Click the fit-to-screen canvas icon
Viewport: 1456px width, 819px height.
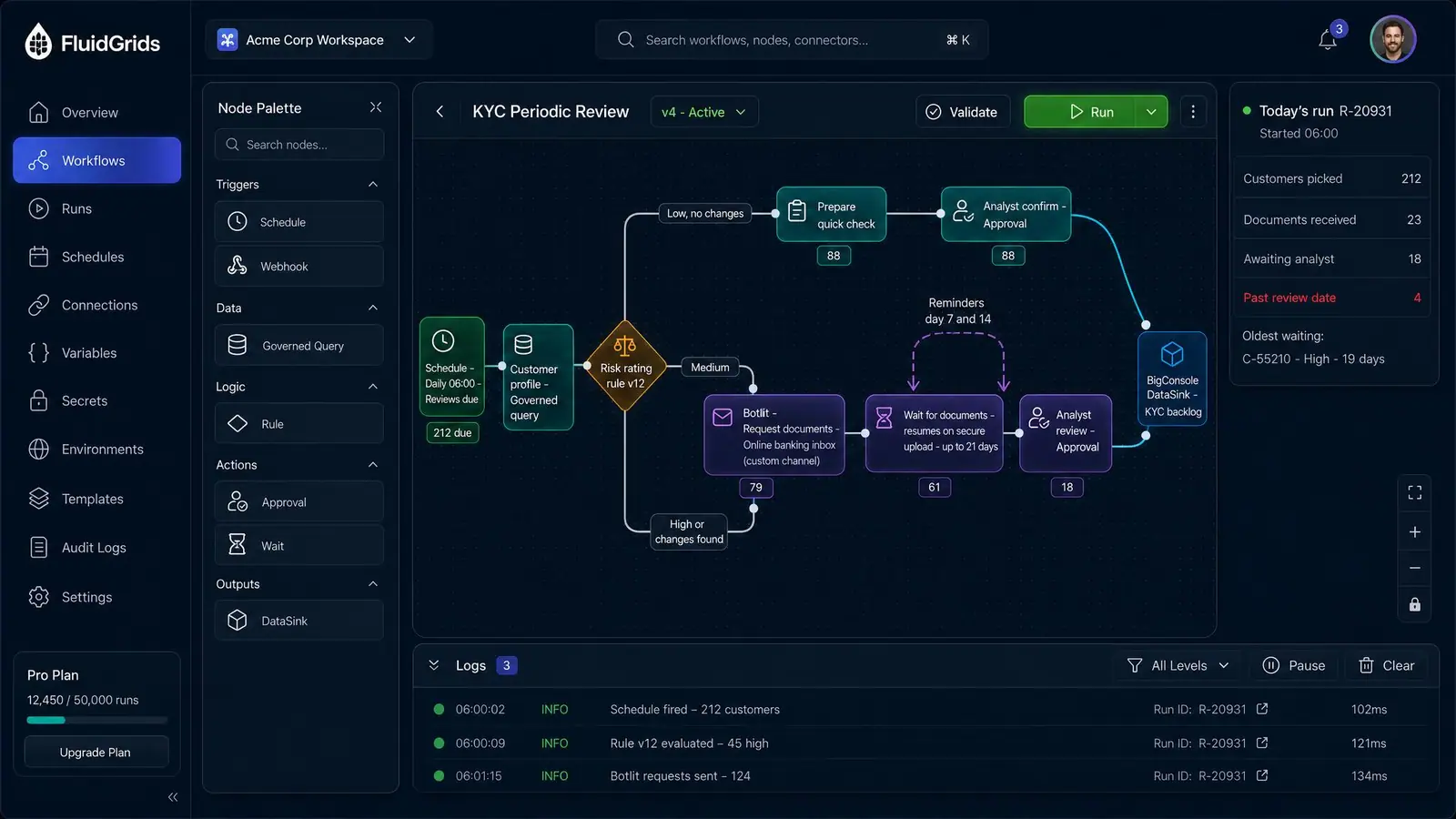click(x=1415, y=492)
